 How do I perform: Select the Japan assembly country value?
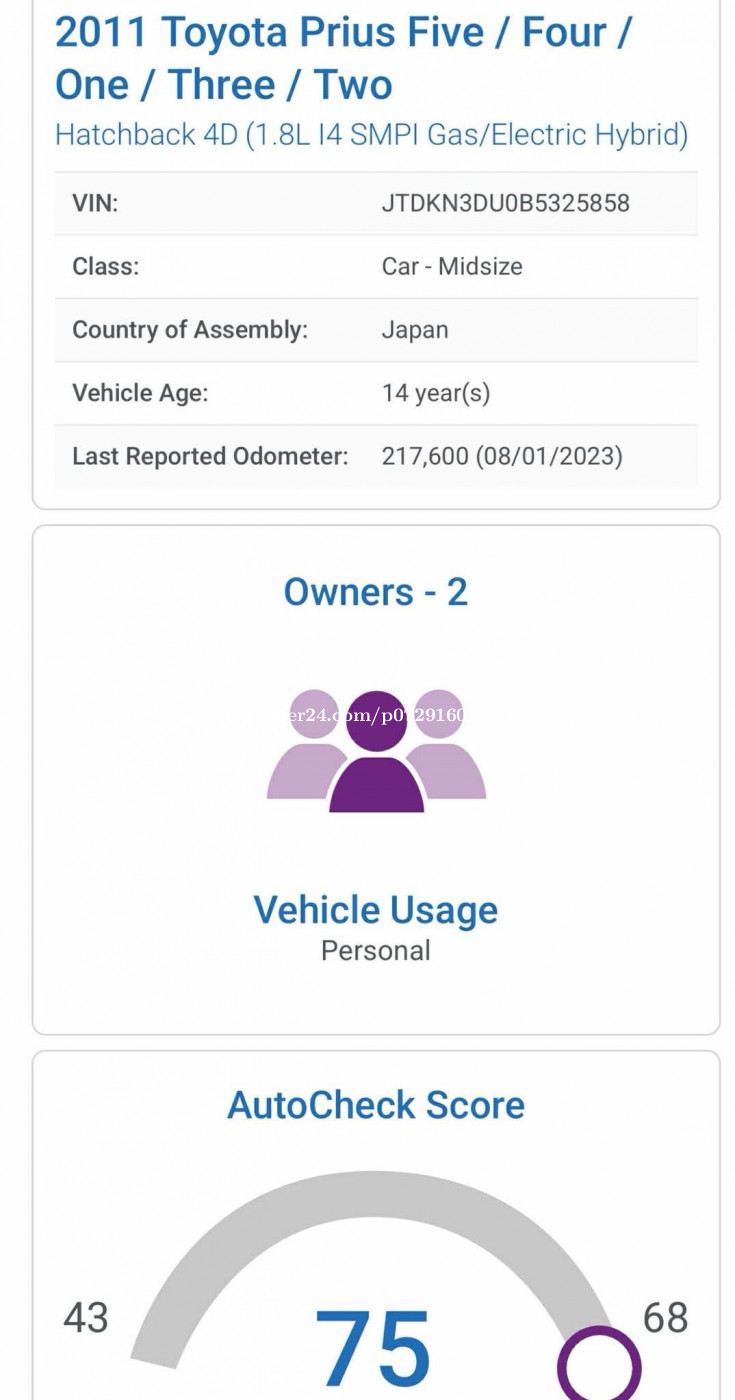(415, 330)
